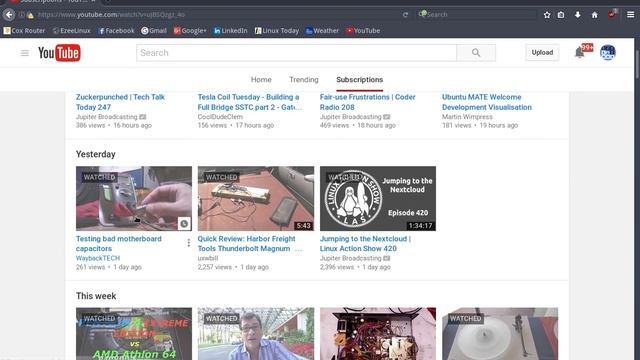Open the notifications bell

coord(579,53)
